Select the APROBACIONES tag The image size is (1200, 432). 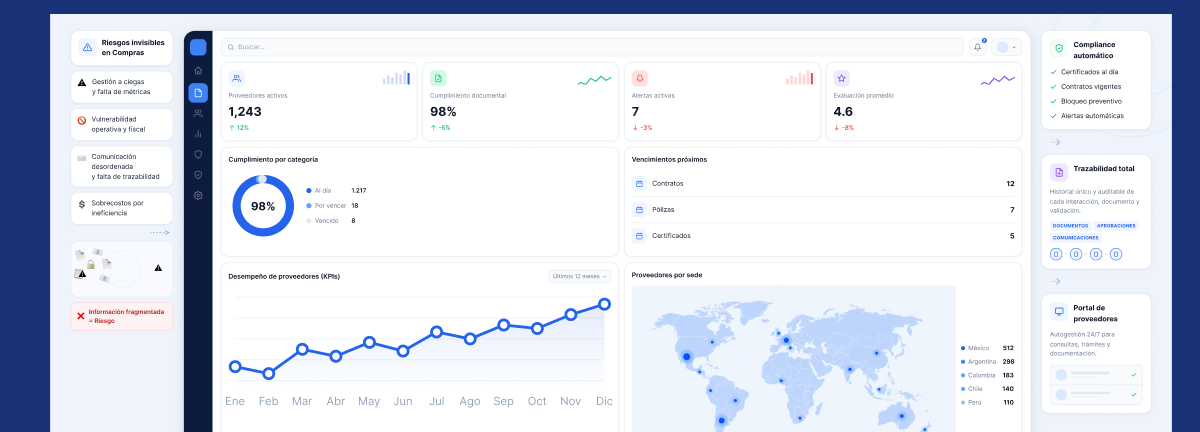(1116, 226)
